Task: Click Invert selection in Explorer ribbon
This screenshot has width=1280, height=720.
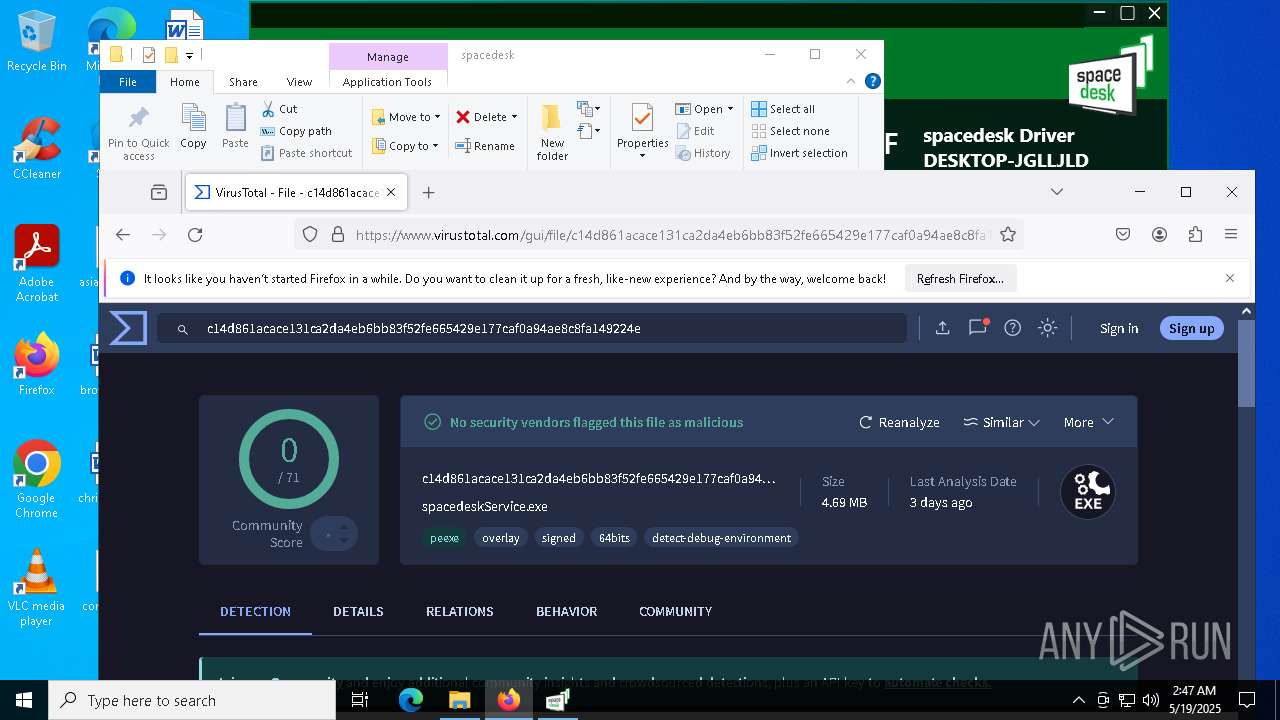Action: coord(799,153)
